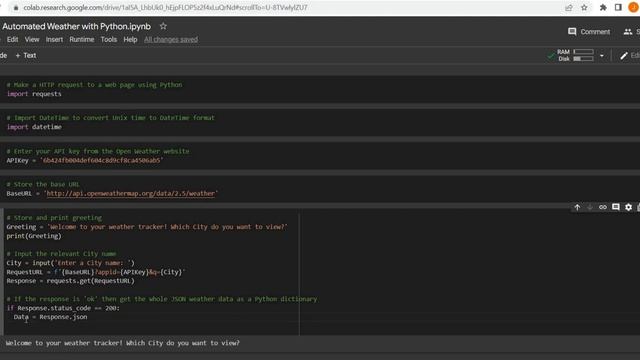Star the Automated Weather with Python notebook
640x360 pixels.
click(x=163, y=26)
